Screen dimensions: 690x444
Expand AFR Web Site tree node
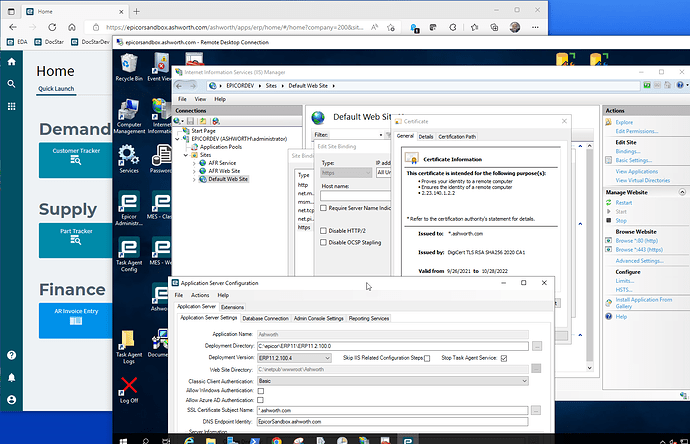click(194, 171)
